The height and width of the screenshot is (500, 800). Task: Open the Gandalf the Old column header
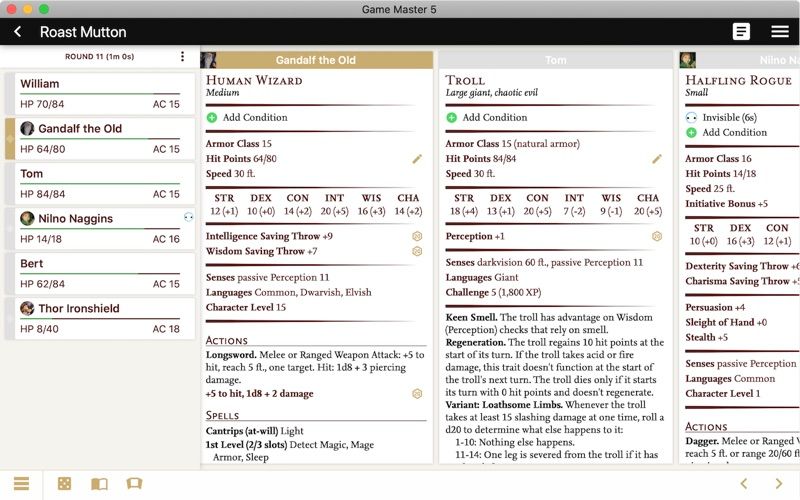click(316, 60)
